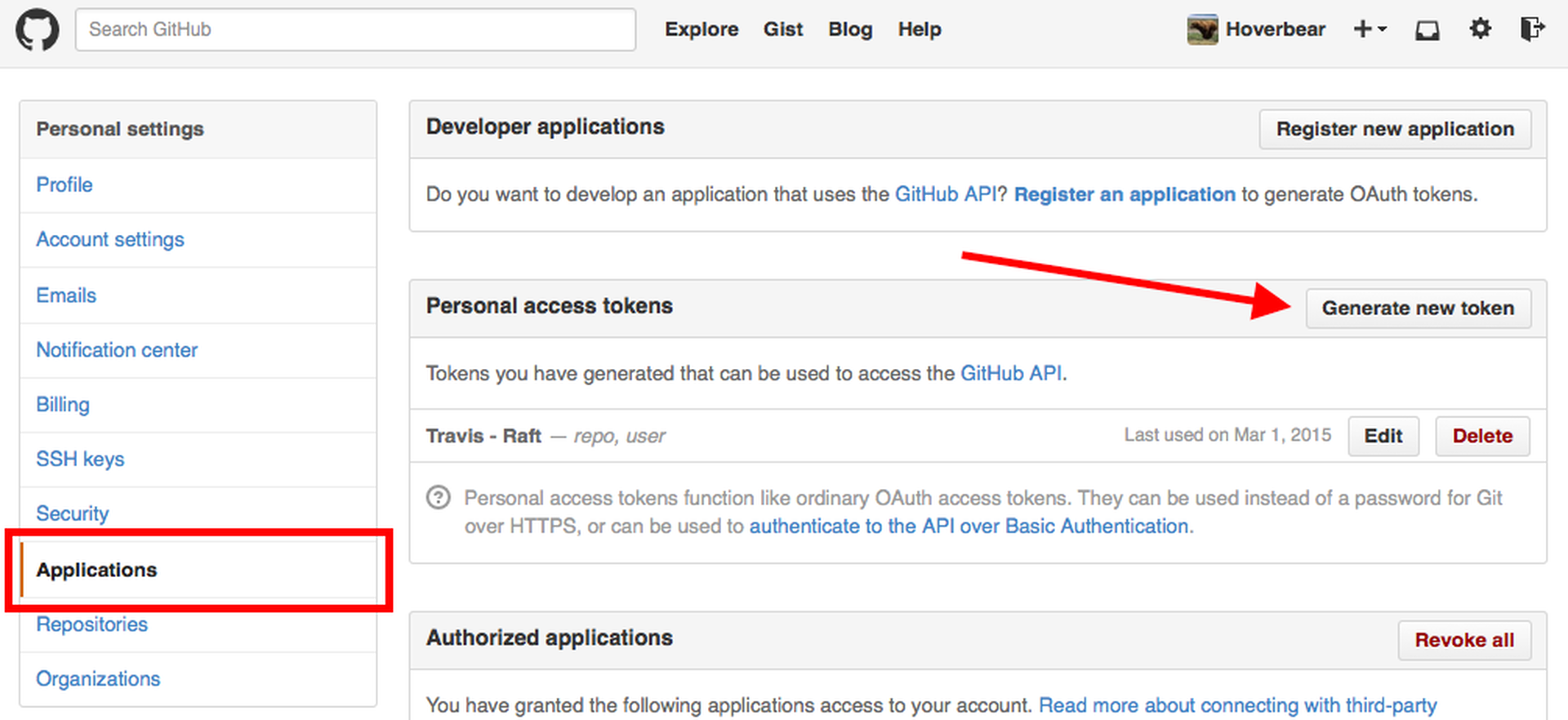Click the question mark help icon
This screenshot has height=720, width=1568.
[x=439, y=497]
